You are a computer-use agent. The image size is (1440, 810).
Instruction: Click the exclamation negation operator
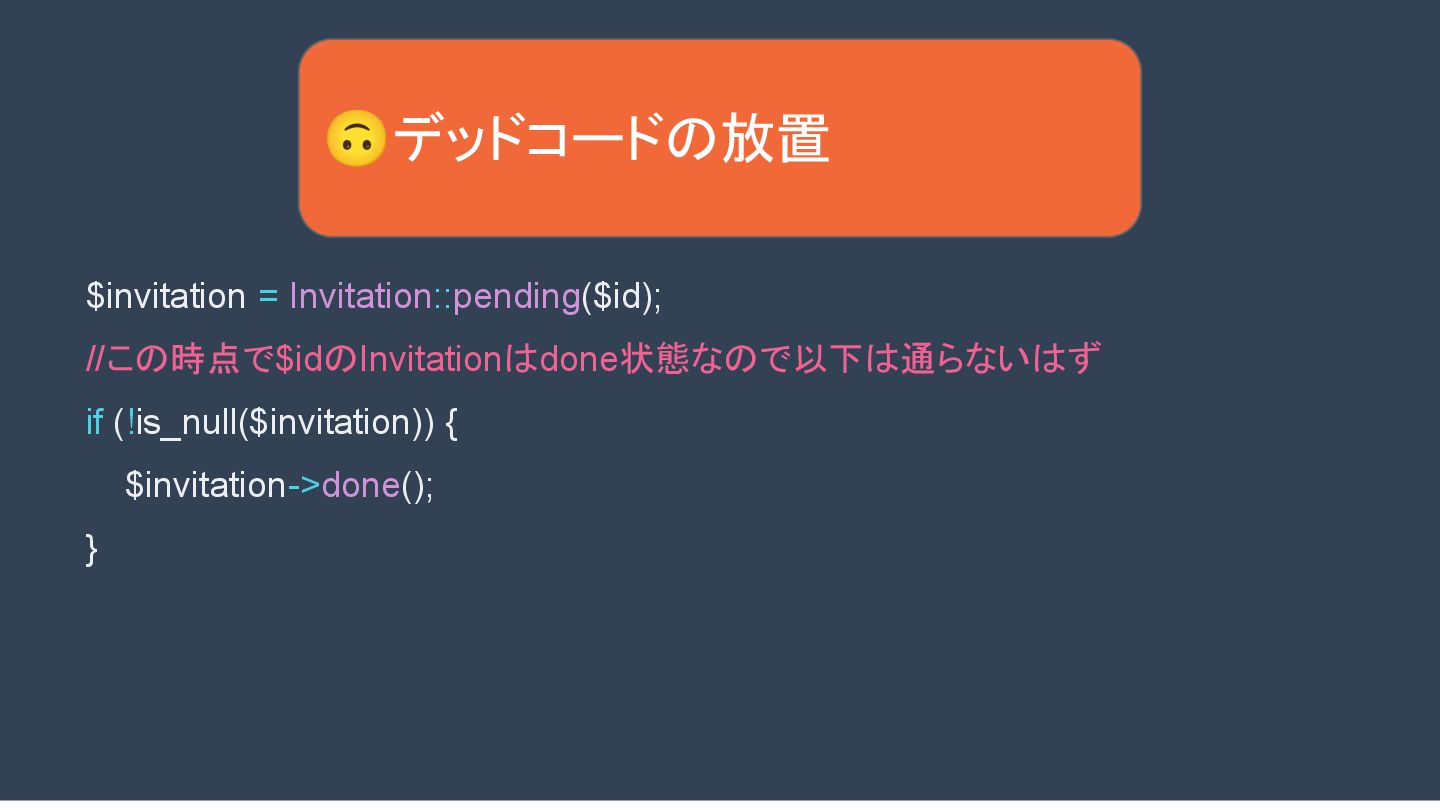tap(130, 423)
